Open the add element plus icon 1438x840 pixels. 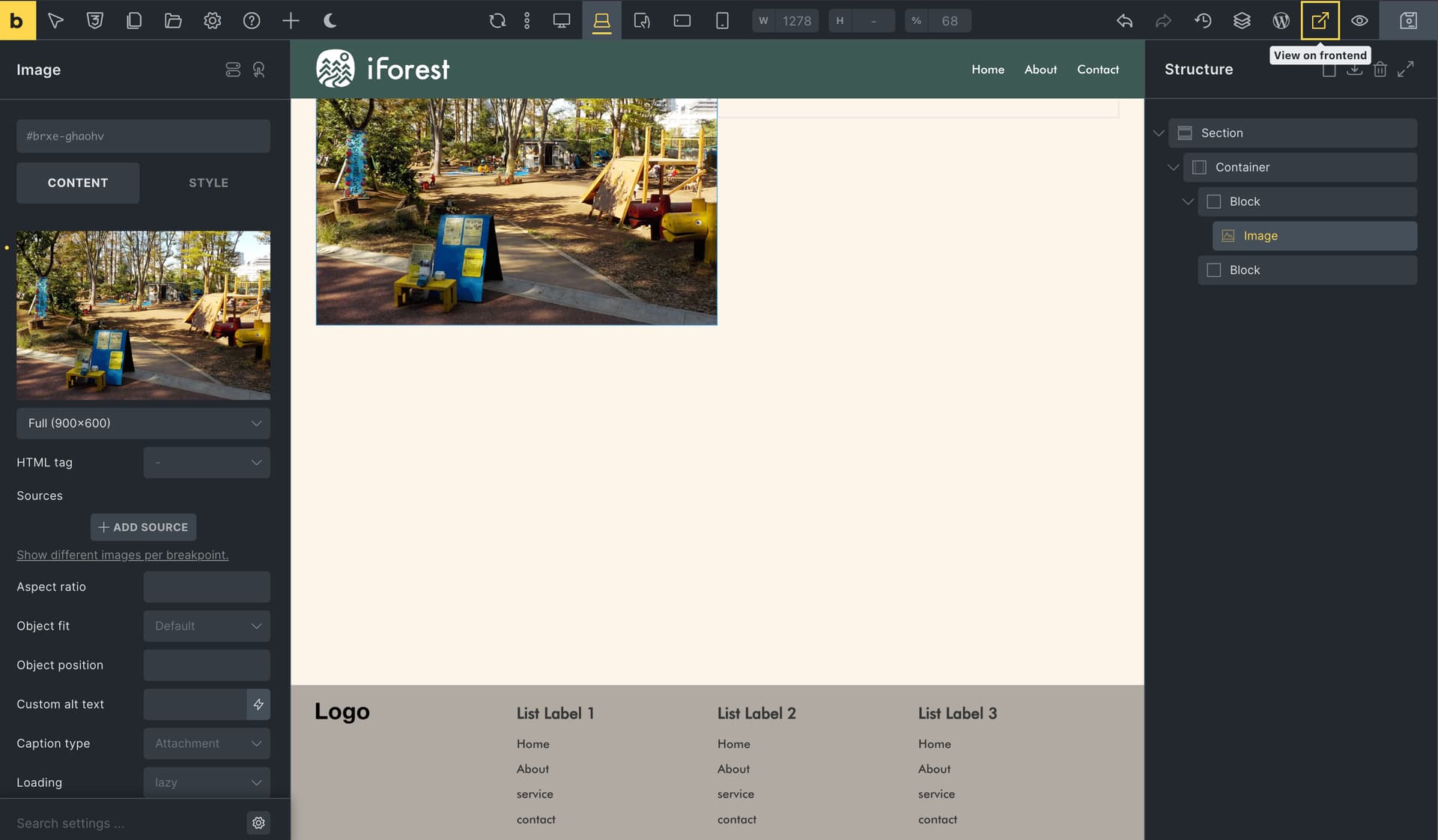click(x=291, y=20)
